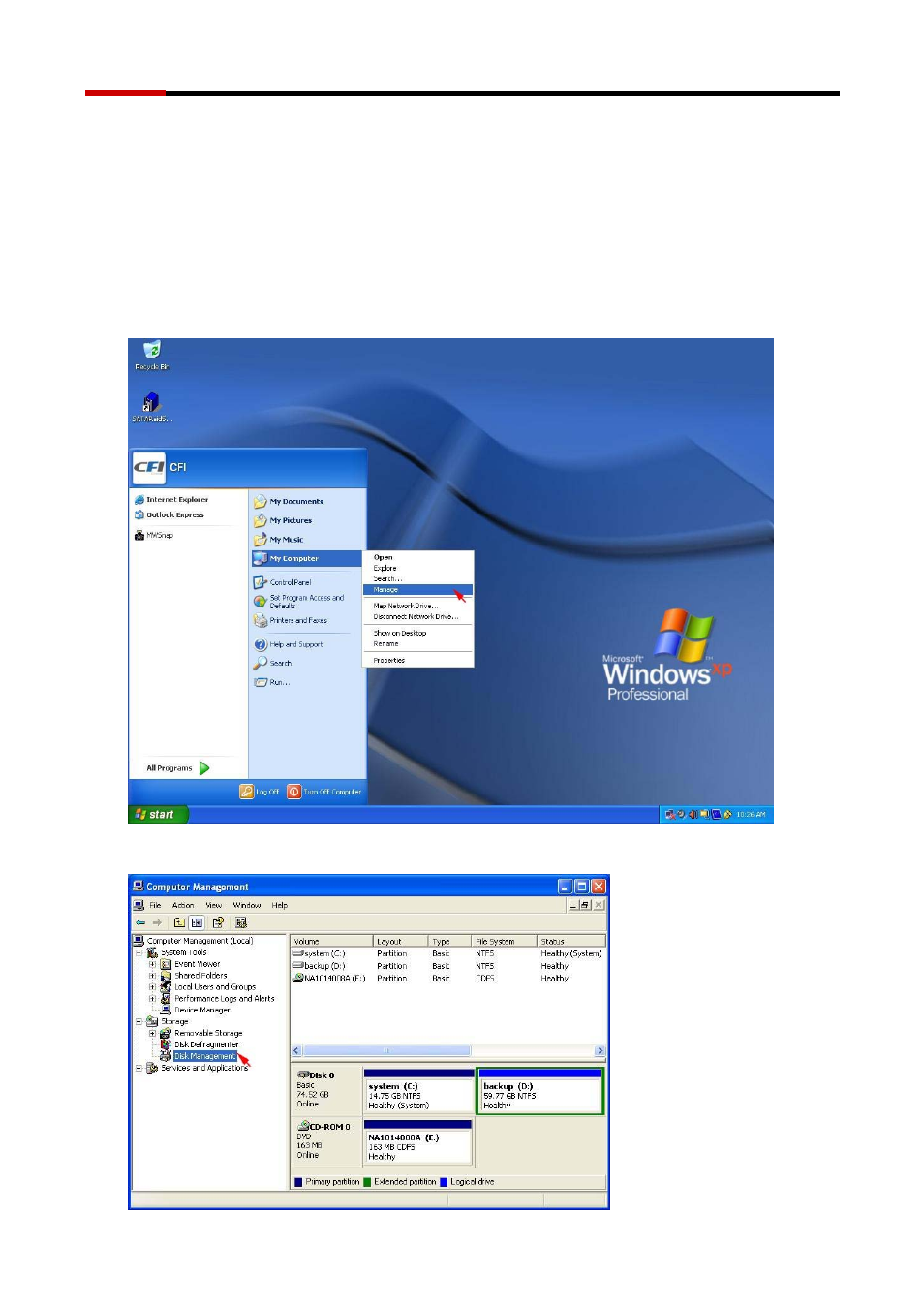Click the Disk 0 label box
Image resolution: width=924 pixels, height=1308 pixels.
click(x=326, y=1090)
